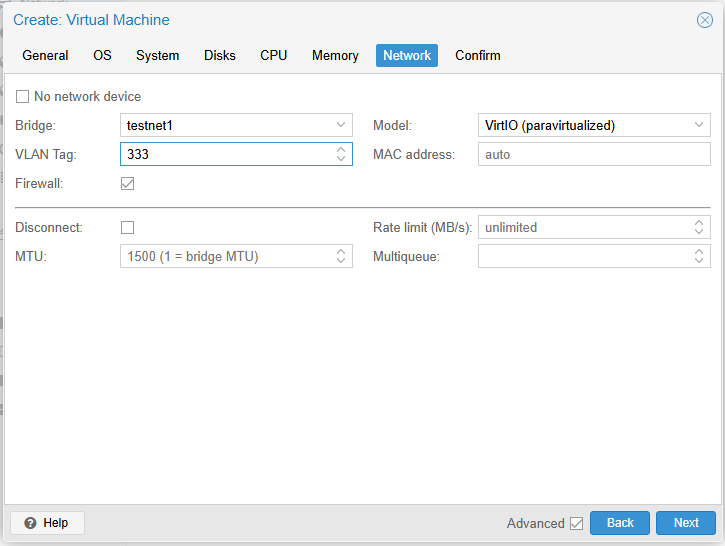Click the VLAN Tag spinner arrows
The width and height of the screenshot is (725, 546).
point(341,154)
